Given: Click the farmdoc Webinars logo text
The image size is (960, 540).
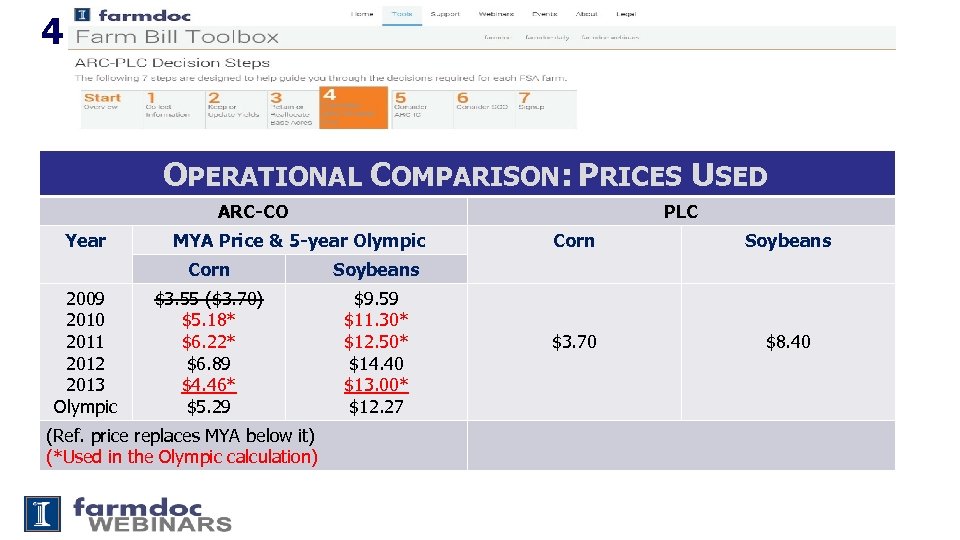Looking at the screenshot, I should point(151,515).
